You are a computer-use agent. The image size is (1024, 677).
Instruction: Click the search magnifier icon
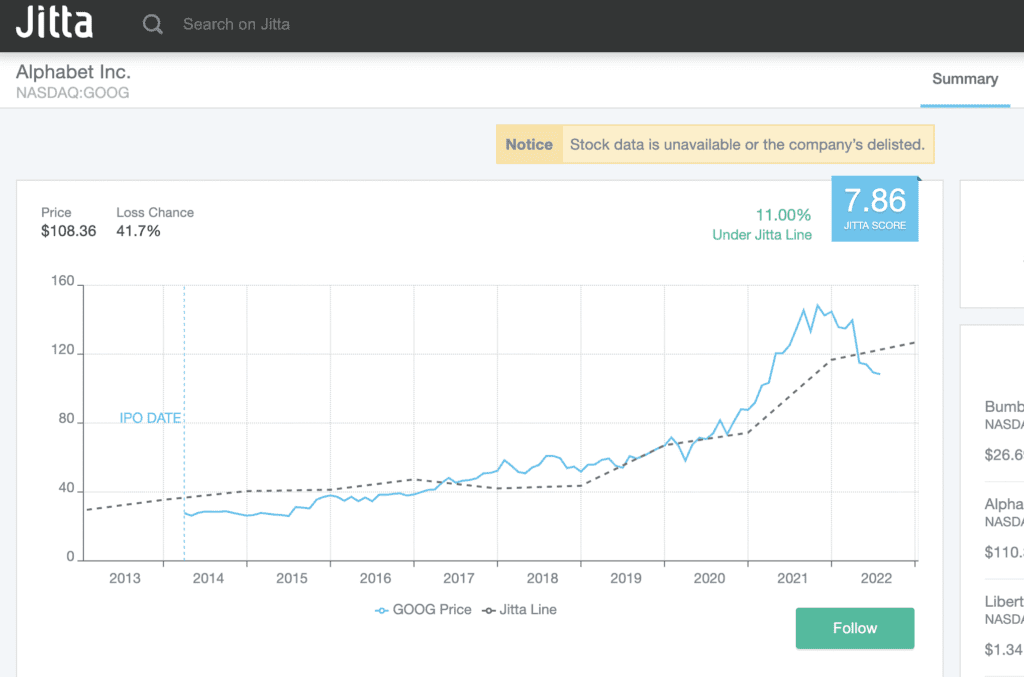pos(153,24)
